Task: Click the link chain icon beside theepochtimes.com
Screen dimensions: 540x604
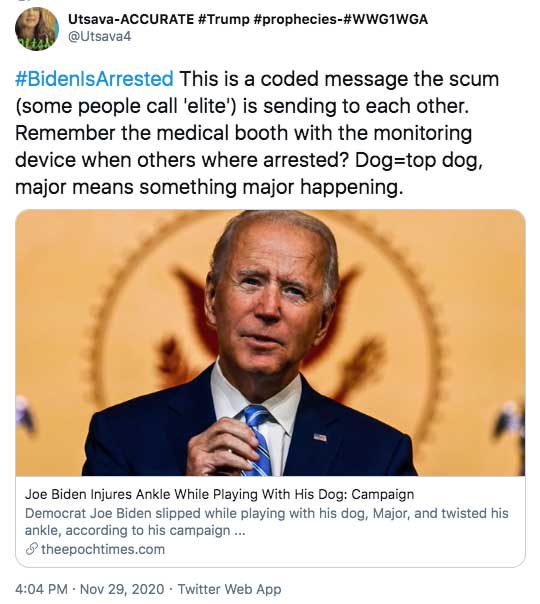Action: [x=32, y=549]
